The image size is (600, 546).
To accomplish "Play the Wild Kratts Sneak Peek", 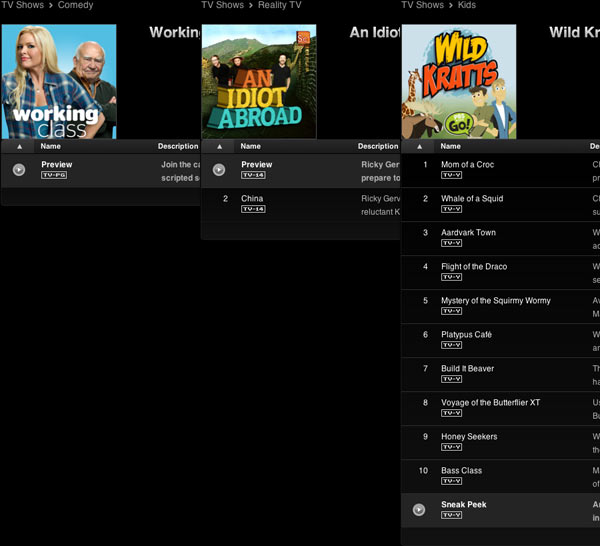I will [419, 510].
